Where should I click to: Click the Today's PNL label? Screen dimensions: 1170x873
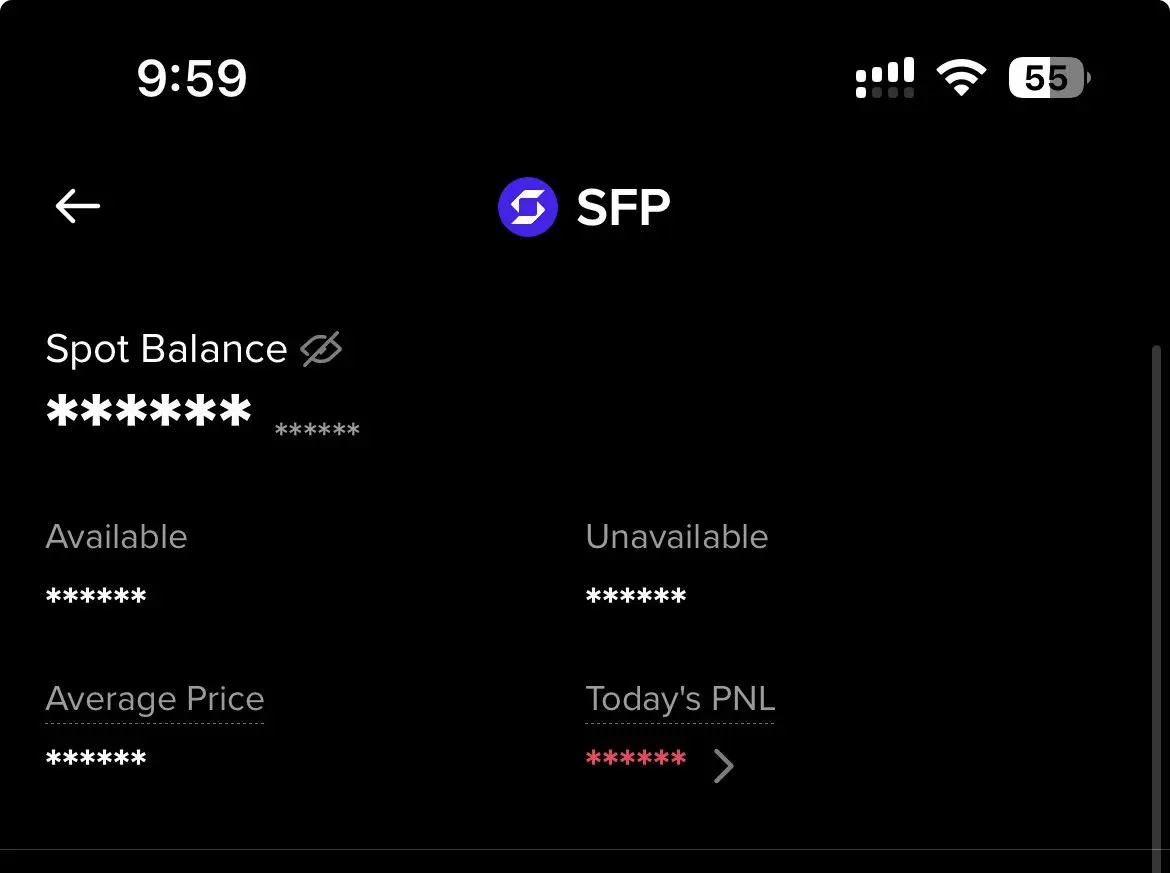coord(681,699)
